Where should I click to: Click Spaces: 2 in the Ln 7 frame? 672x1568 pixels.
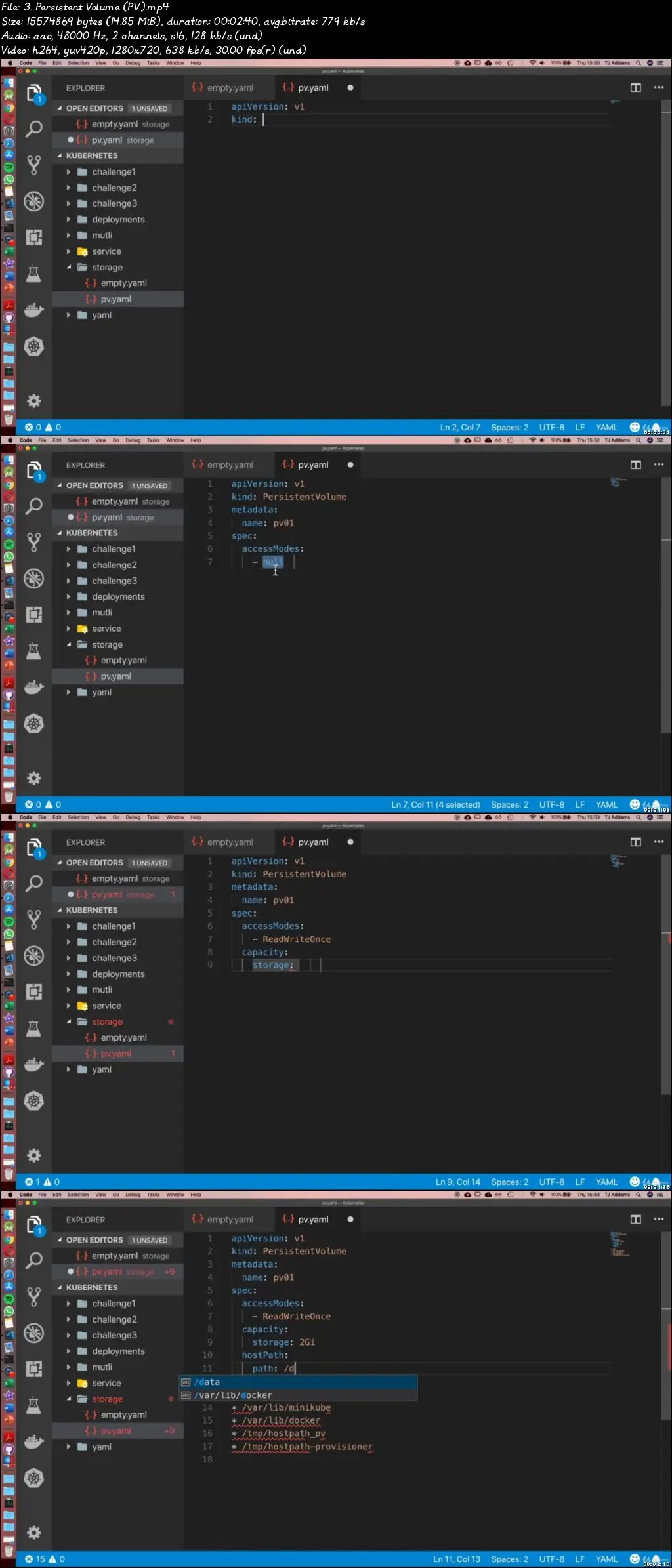pos(509,804)
